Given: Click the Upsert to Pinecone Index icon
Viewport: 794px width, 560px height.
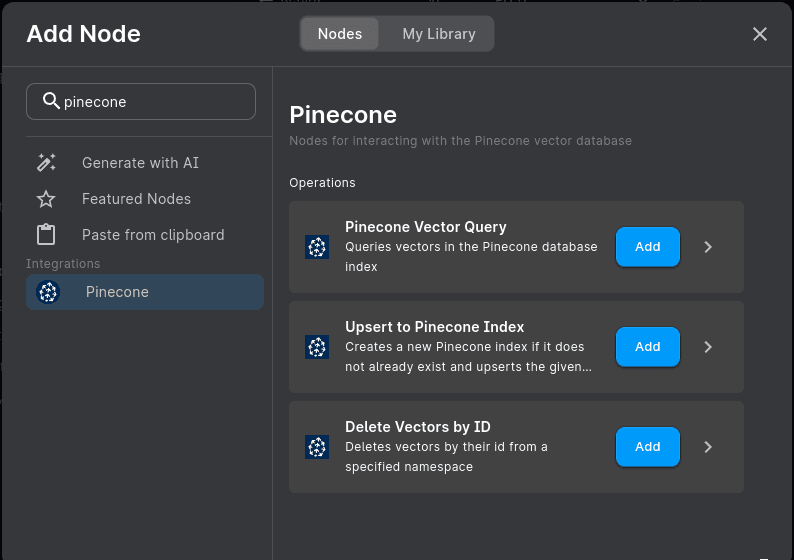Looking at the screenshot, I should 317,347.
